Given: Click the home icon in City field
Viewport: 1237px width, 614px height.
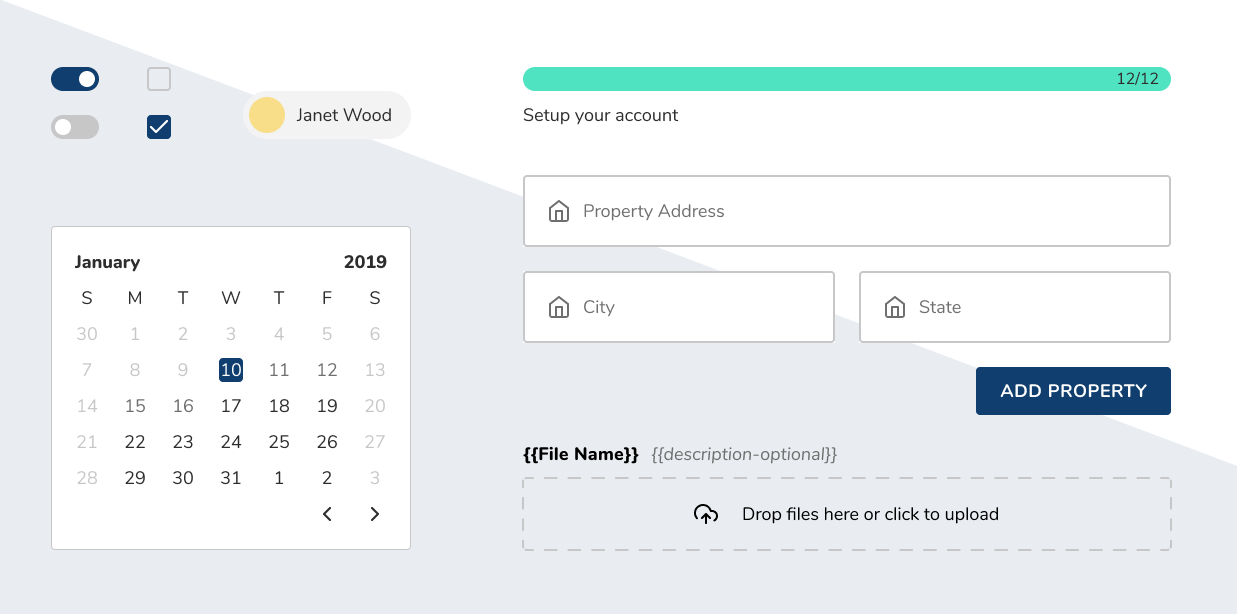Looking at the screenshot, I should (559, 307).
